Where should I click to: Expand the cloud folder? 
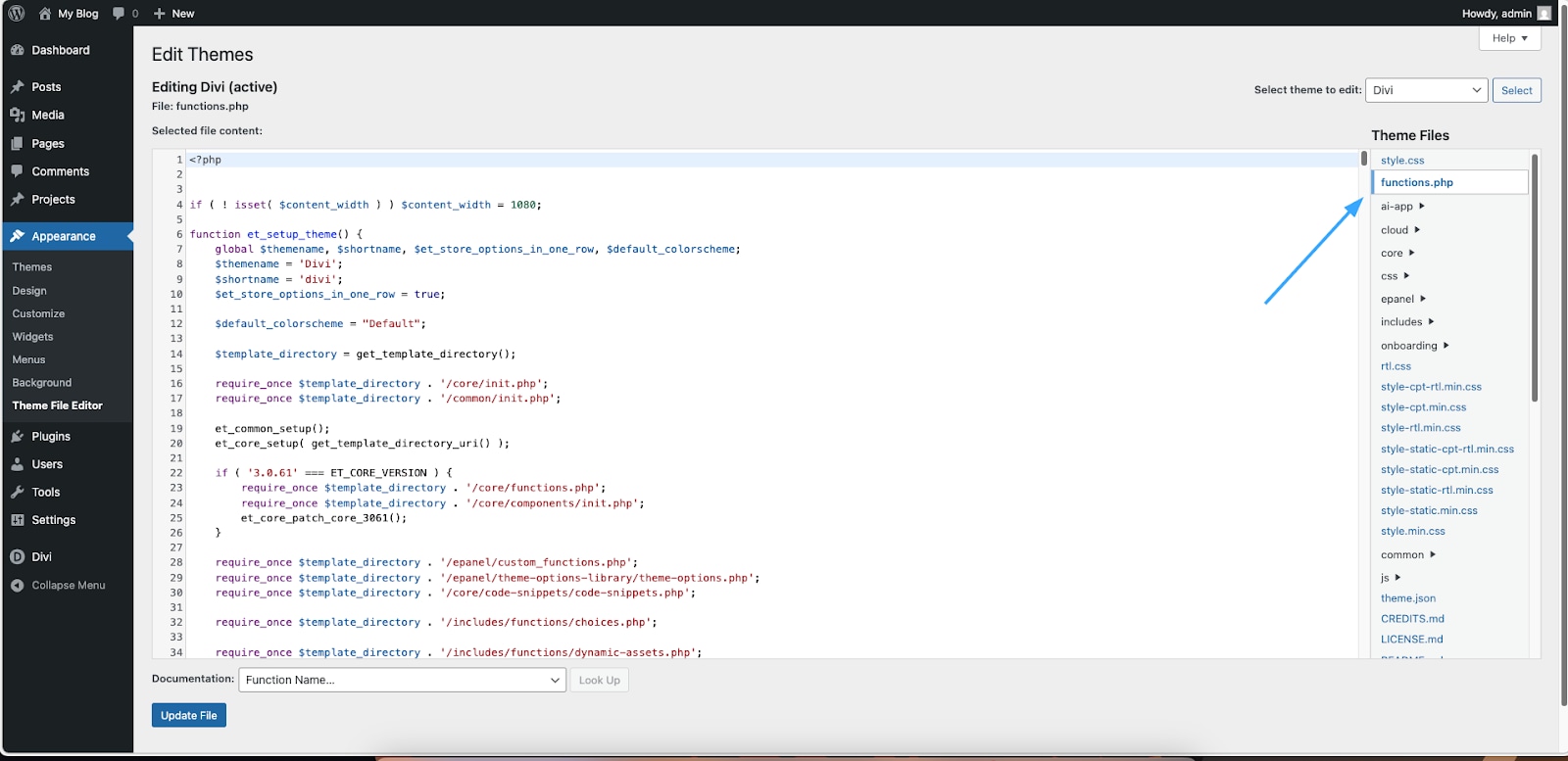[x=1400, y=230]
